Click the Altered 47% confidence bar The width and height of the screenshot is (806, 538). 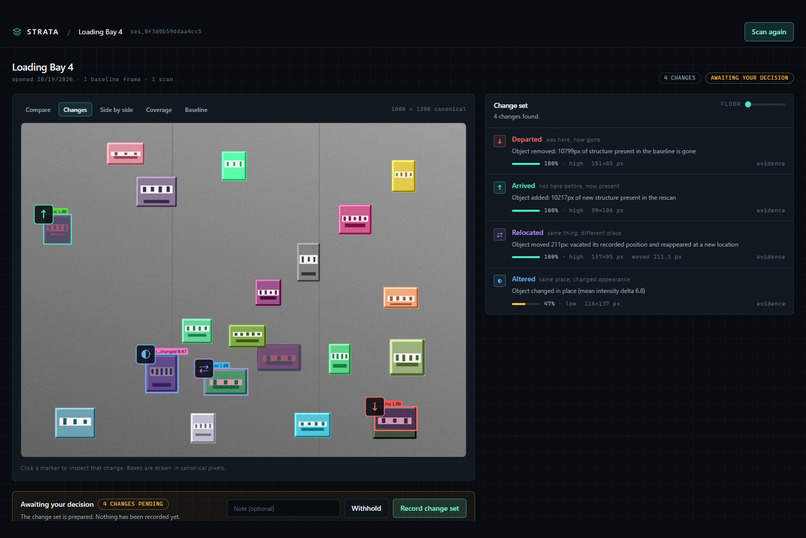coord(526,304)
